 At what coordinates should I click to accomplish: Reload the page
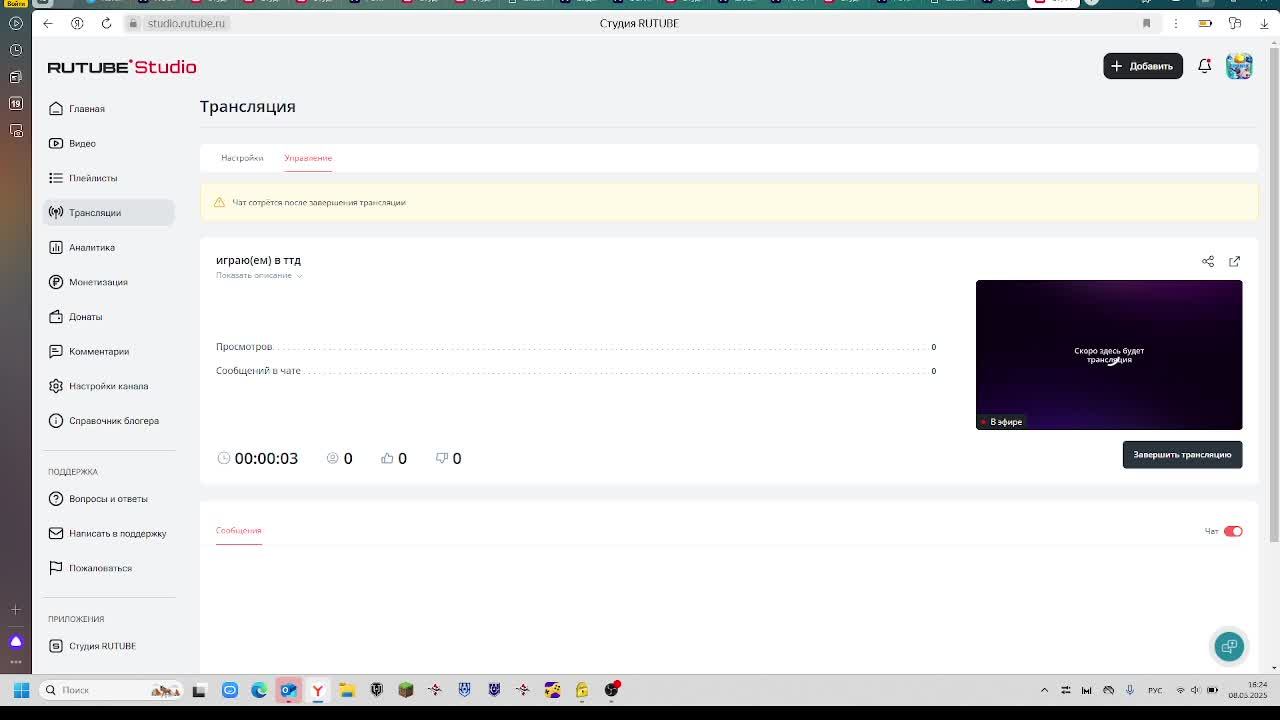pyautogui.click(x=106, y=23)
